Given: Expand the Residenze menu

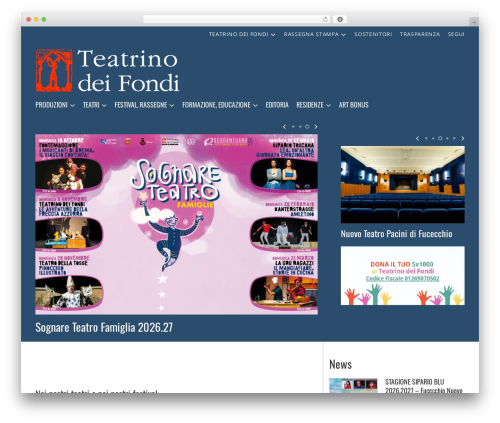Looking at the screenshot, I should pos(314,105).
